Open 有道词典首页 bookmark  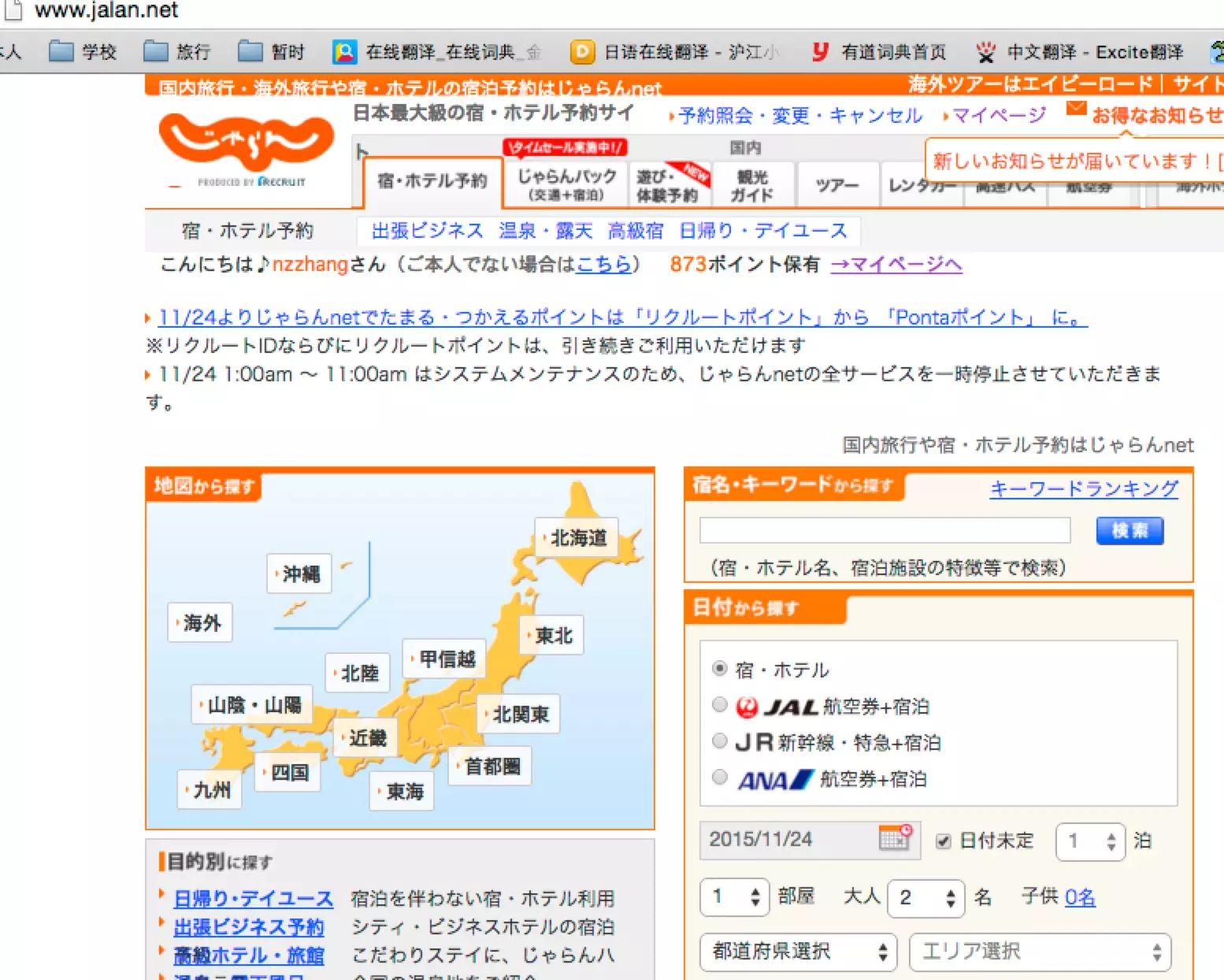pyautogui.click(x=879, y=52)
